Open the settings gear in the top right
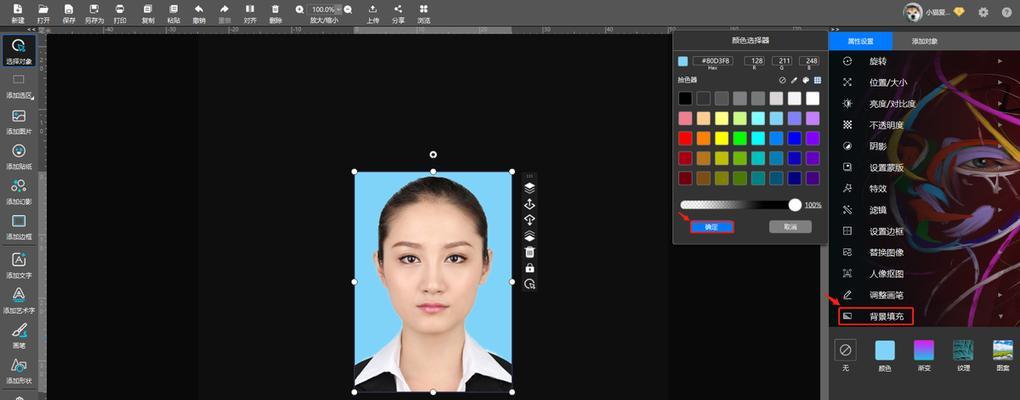 coord(983,12)
